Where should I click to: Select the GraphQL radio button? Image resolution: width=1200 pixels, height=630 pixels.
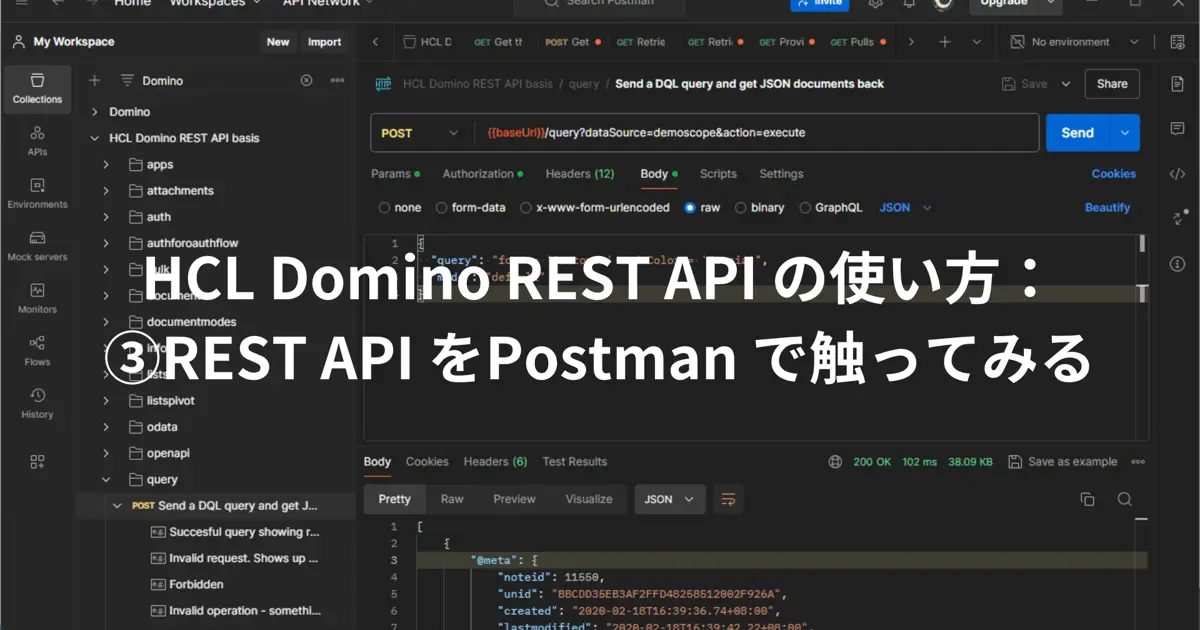coord(805,208)
